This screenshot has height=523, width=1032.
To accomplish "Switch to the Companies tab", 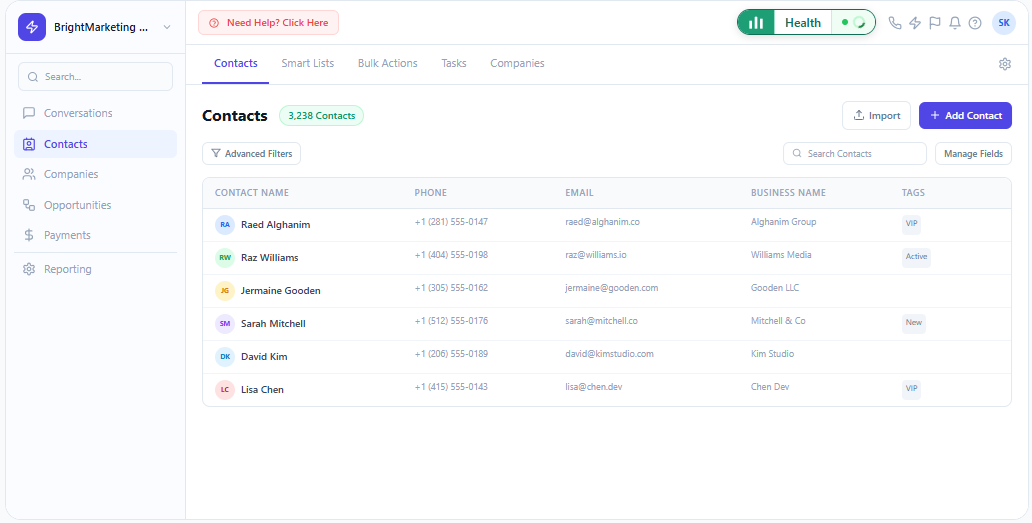I will click(517, 64).
